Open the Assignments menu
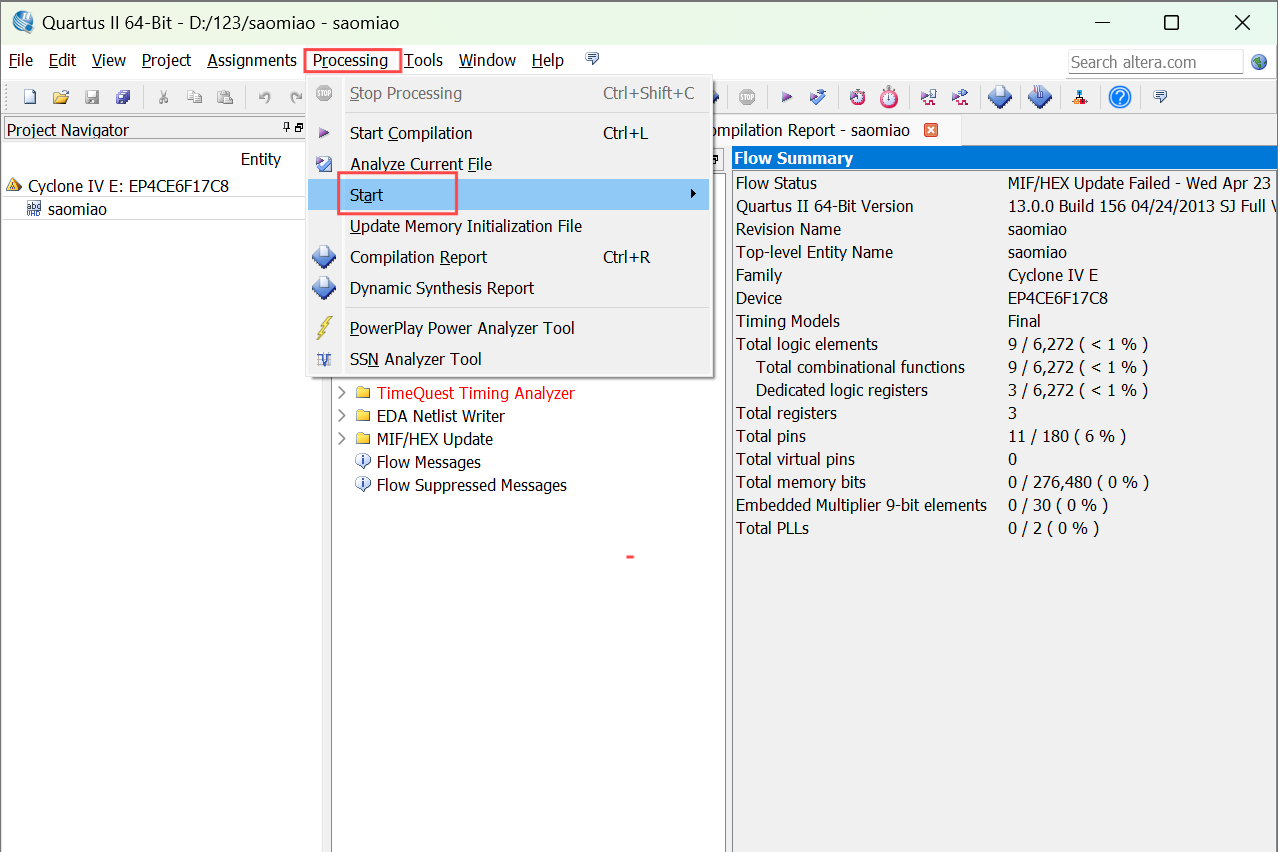 (252, 60)
